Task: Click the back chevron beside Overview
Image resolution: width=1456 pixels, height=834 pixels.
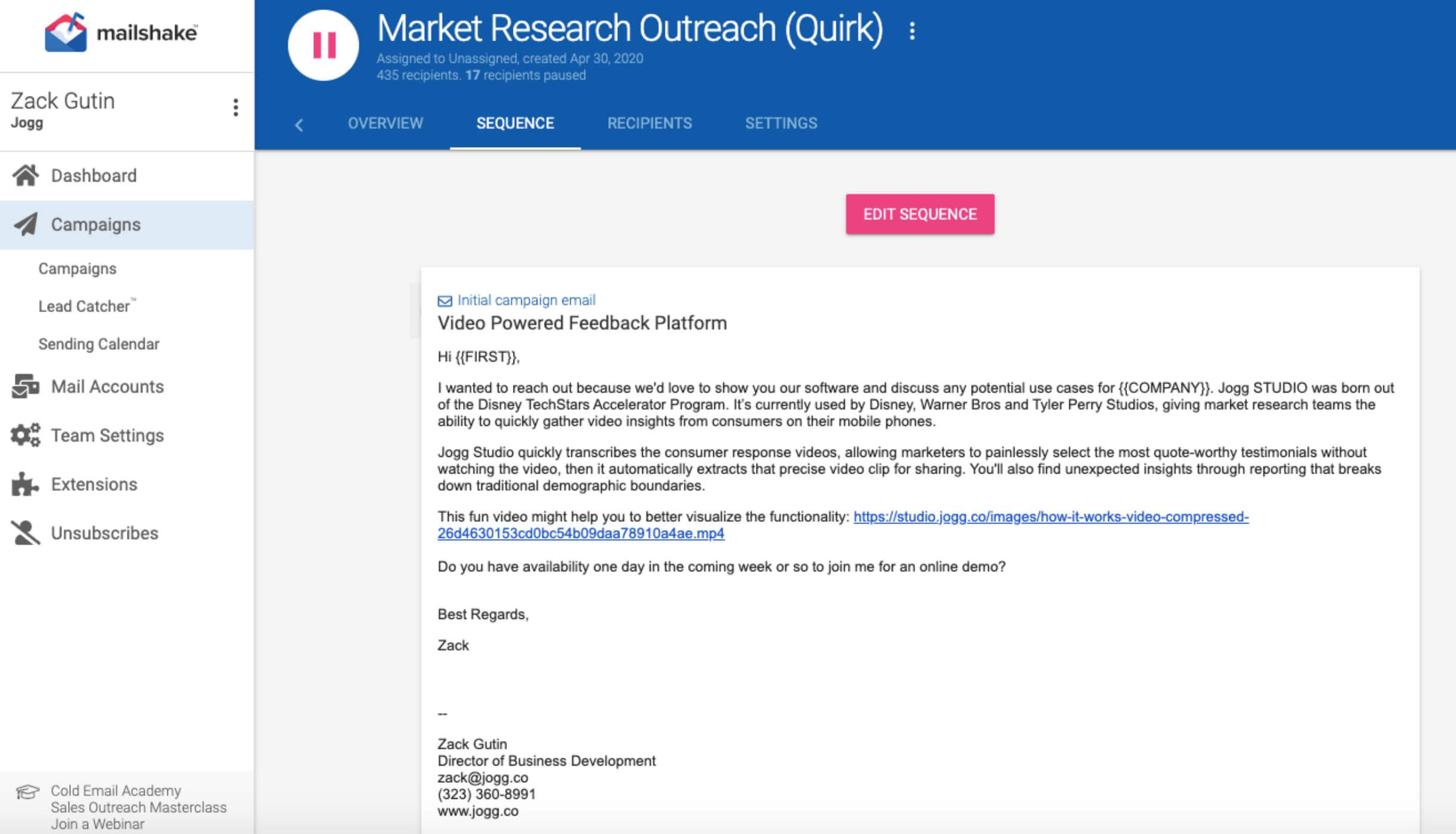Action: coord(299,125)
